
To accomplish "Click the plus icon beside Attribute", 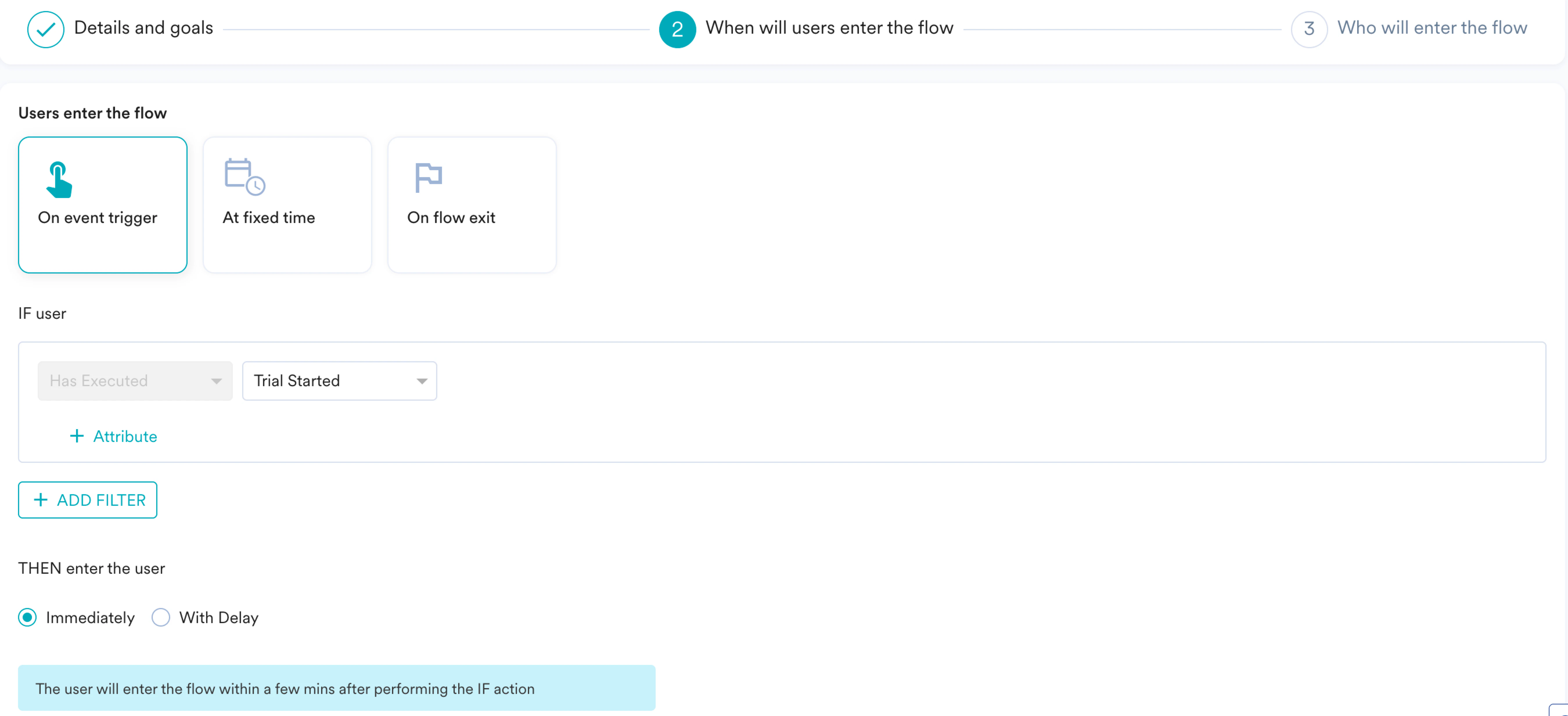I will tap(77, 436).
